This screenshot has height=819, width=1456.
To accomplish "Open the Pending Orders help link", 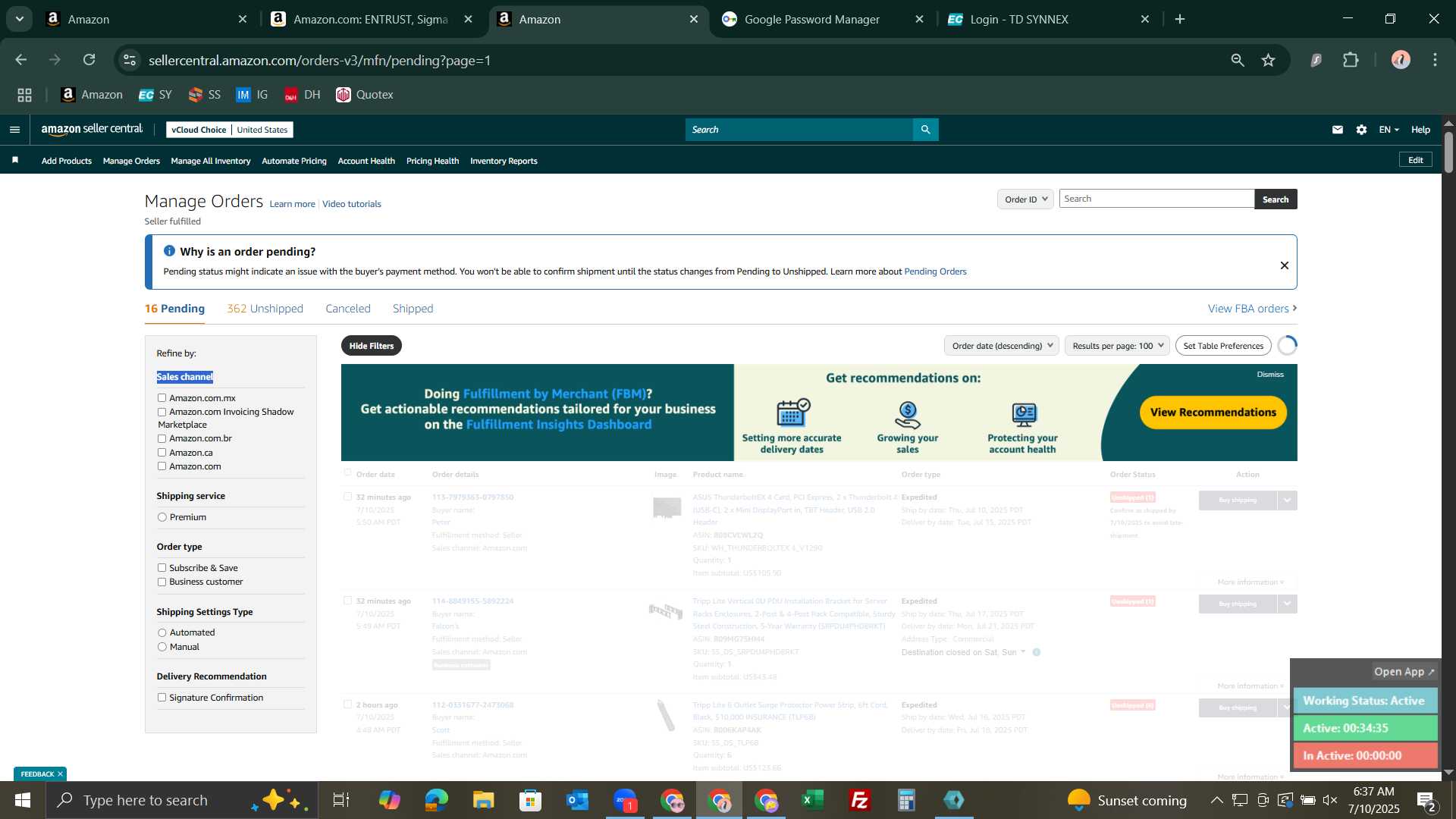I will 935,271.
